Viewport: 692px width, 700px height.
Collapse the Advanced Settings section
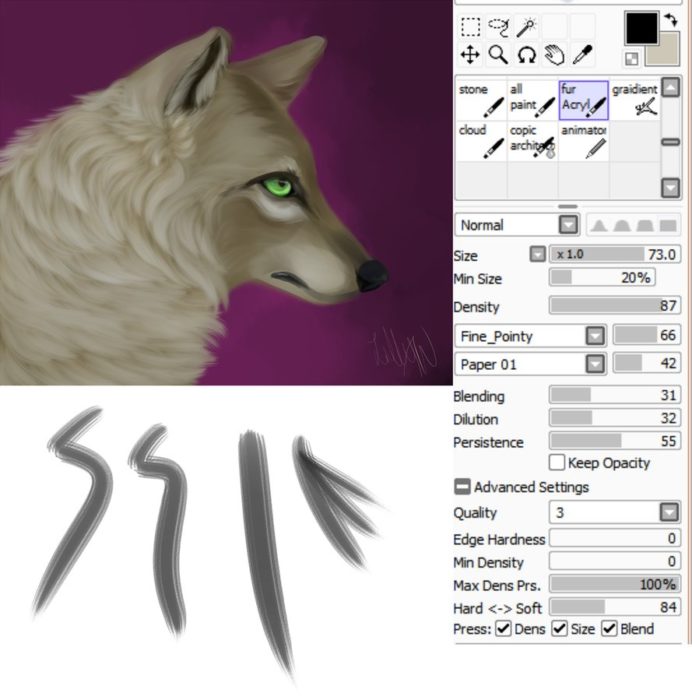[x=462, y=487]
